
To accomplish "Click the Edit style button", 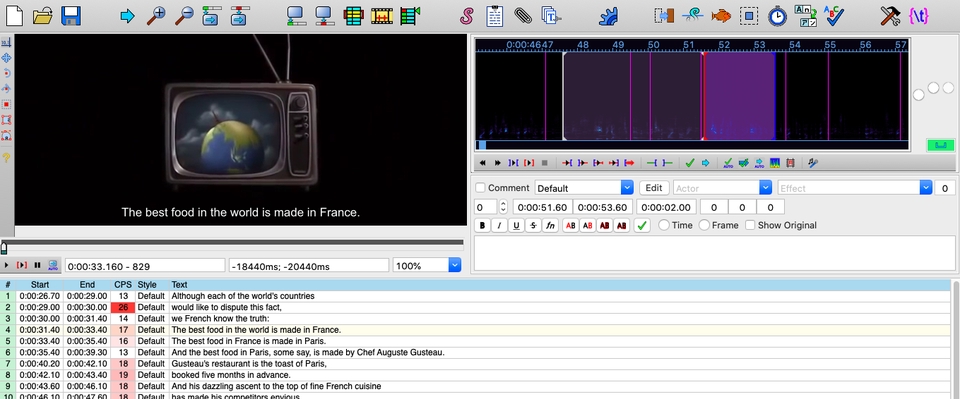I will click(654, 188).
